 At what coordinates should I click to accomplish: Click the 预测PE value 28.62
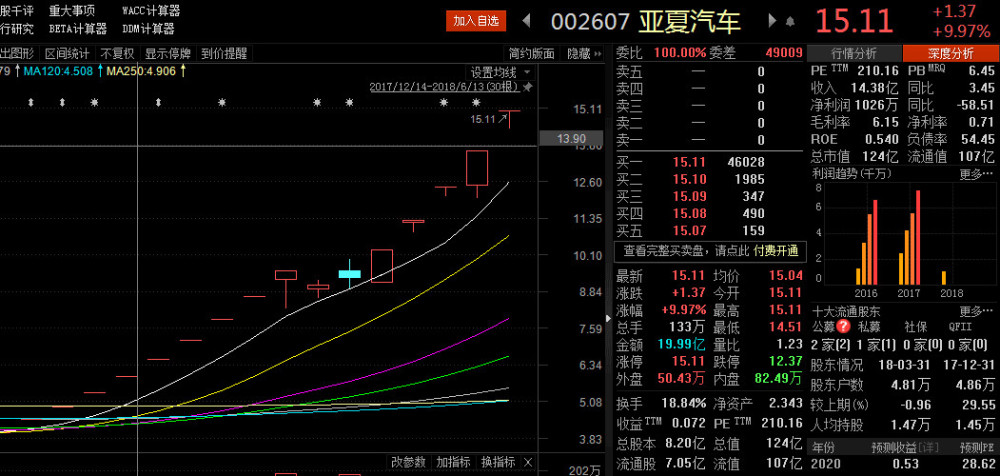click(x=978, y=464)
